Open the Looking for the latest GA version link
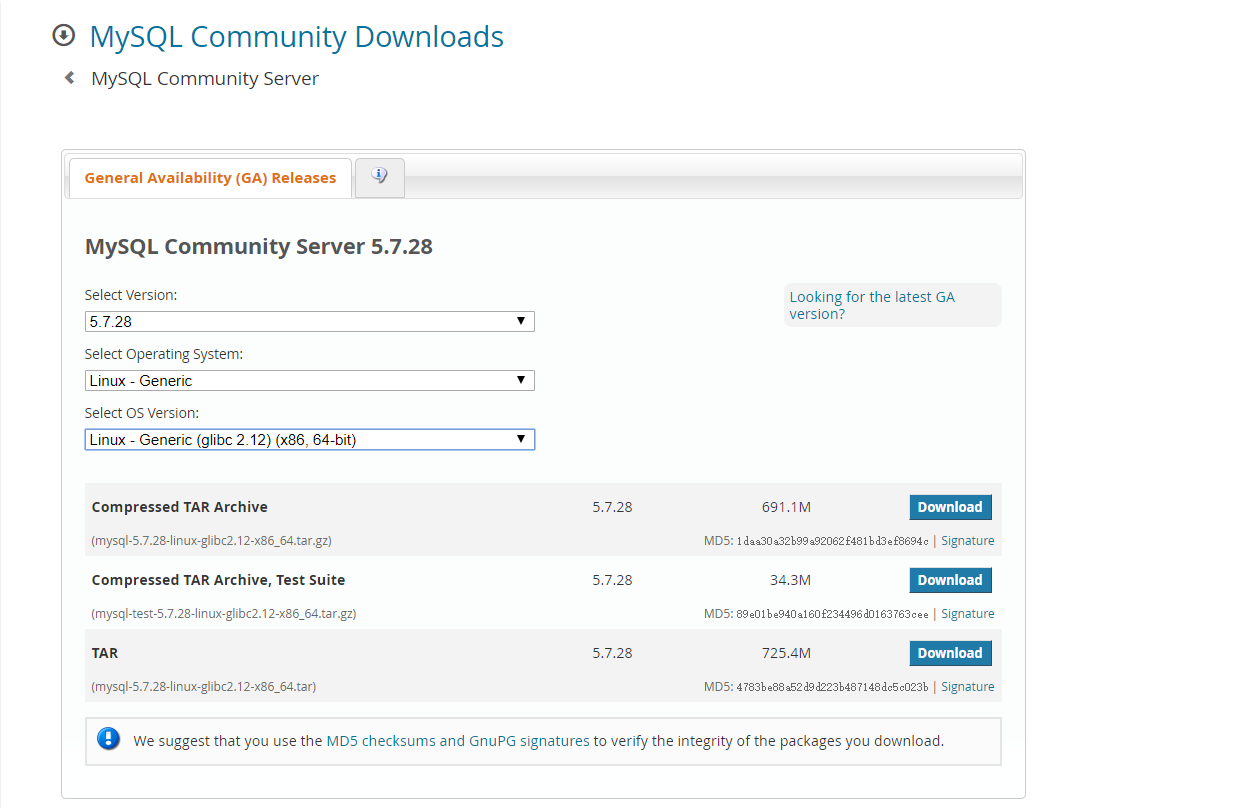Image resolution: width=1242 pixels, height=808 pixels. click(x=871, y=305)
